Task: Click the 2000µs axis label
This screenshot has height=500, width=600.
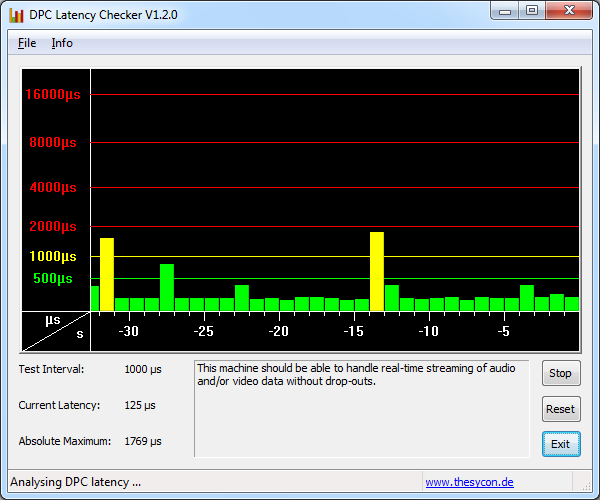Action: (x=53, y=226)
